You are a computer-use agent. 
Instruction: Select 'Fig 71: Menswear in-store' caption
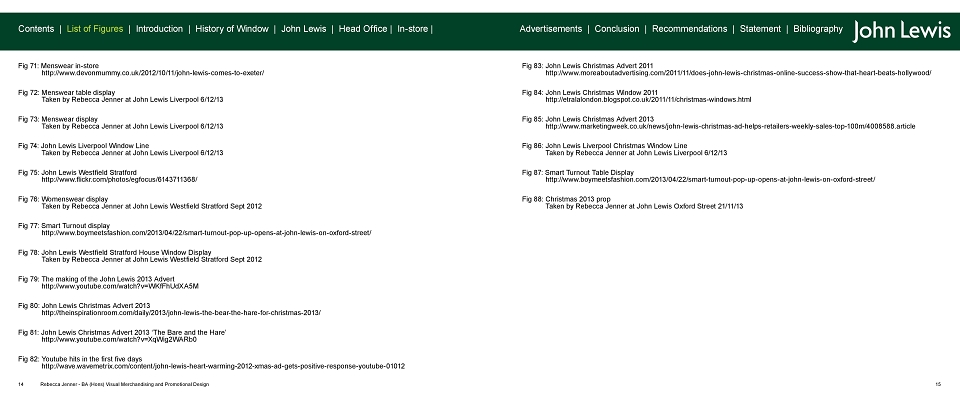point(58,65)
